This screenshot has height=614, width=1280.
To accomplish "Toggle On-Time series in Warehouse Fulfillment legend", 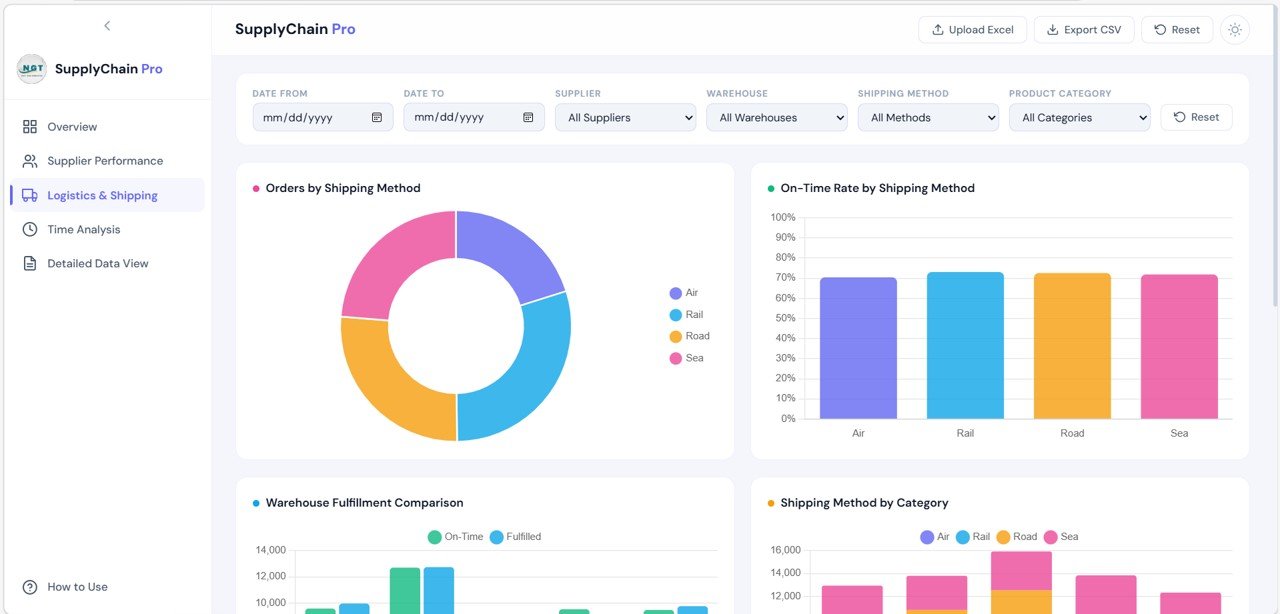I will click(455, 537).
